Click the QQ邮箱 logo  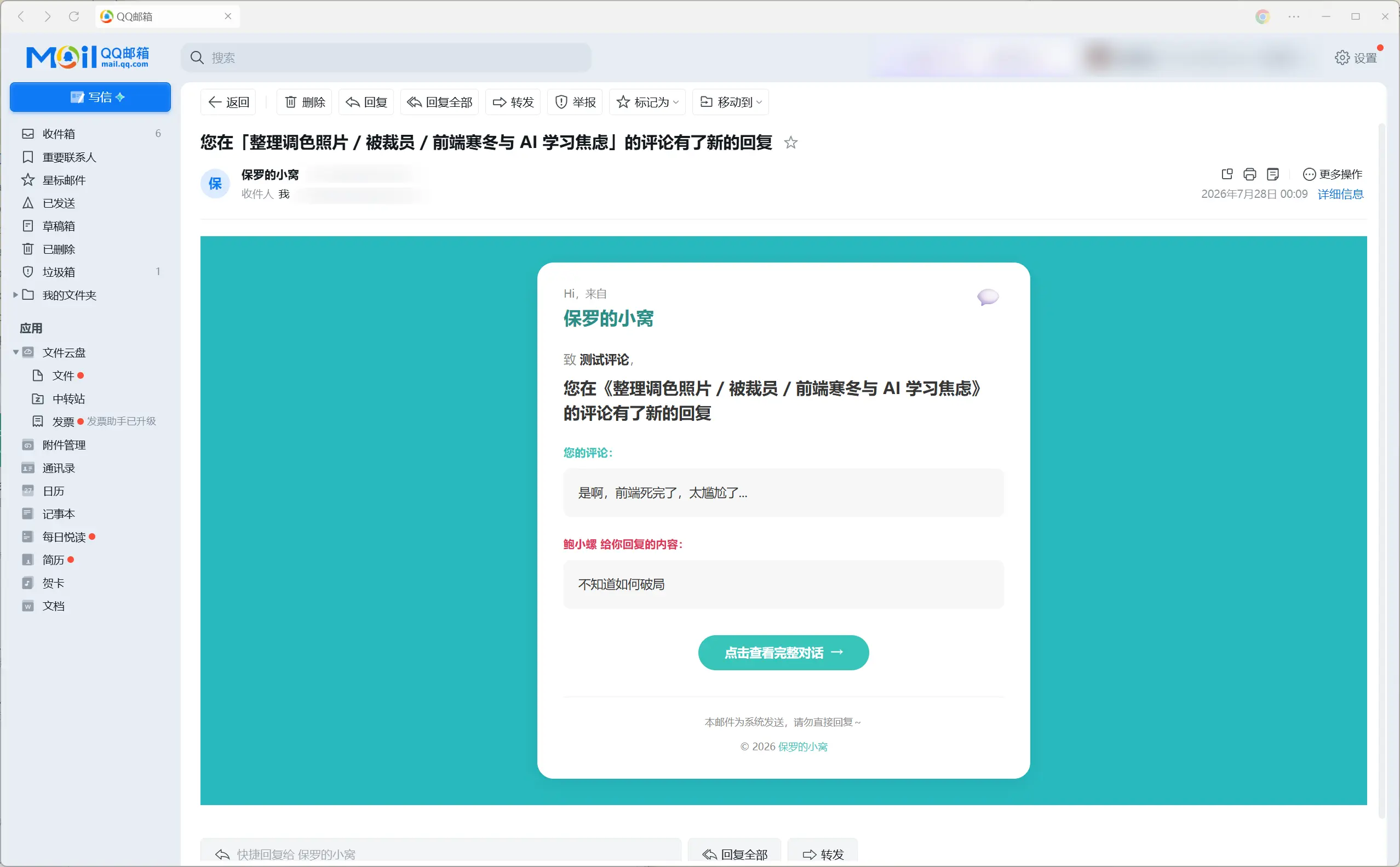coord(88,58)
